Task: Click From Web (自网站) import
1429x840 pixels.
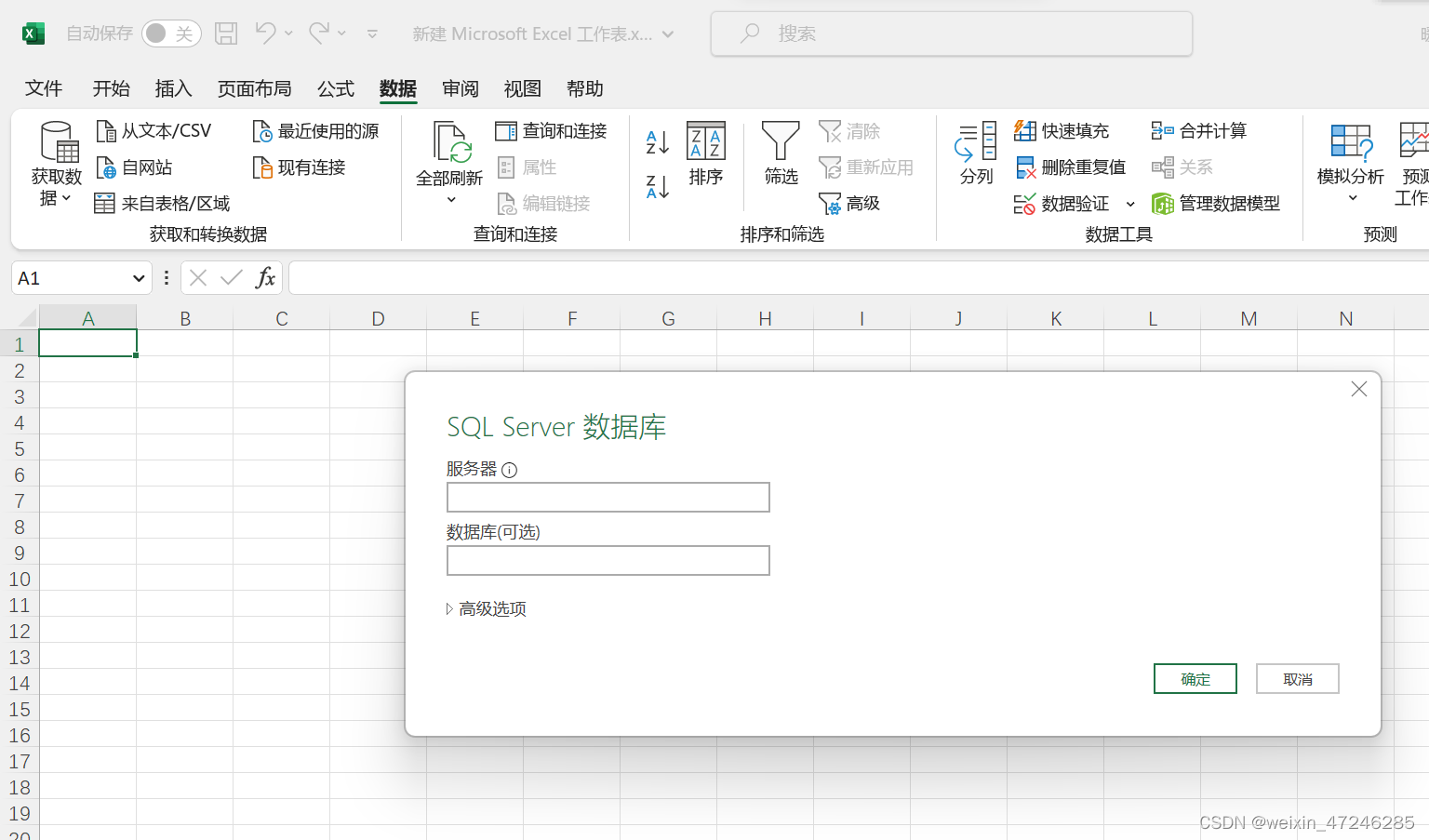Action: [135, 167]
